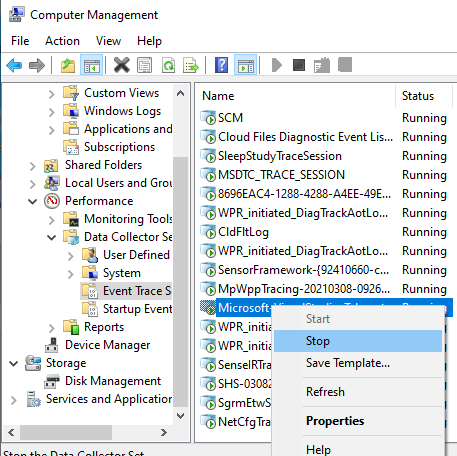Collapse the Data Collector Sets node
The image size is (457, 456).
(51, 237)
